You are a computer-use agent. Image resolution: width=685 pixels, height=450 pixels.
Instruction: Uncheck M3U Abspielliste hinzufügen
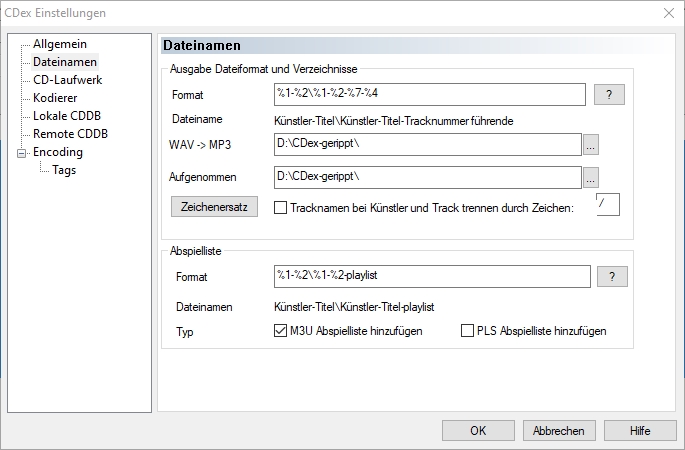281,331
